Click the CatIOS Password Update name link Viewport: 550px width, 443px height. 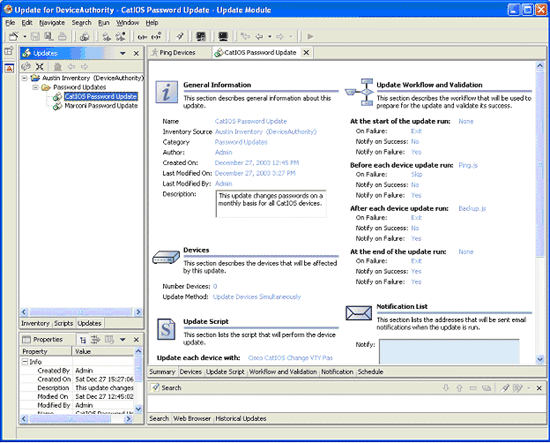(x=251, y=121)
